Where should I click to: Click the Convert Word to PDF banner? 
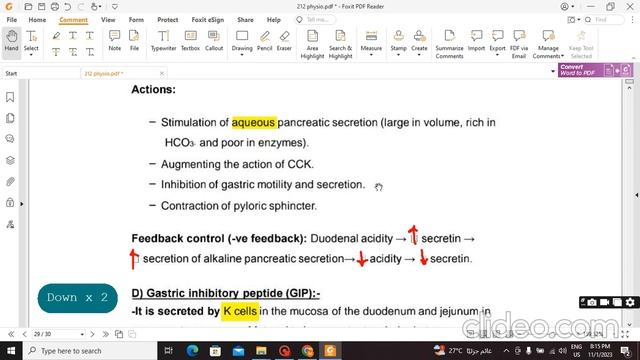(596, 70)
